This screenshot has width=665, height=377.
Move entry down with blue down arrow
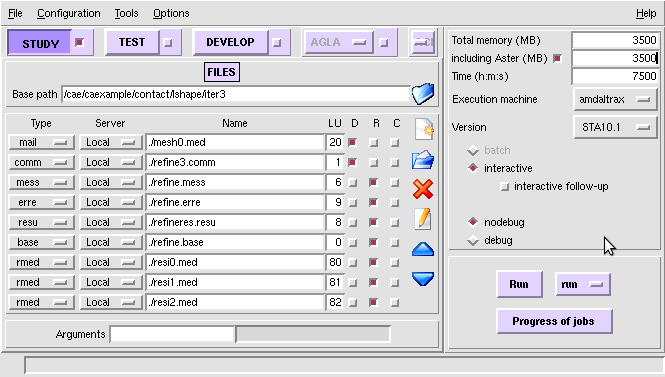[423, 279]
